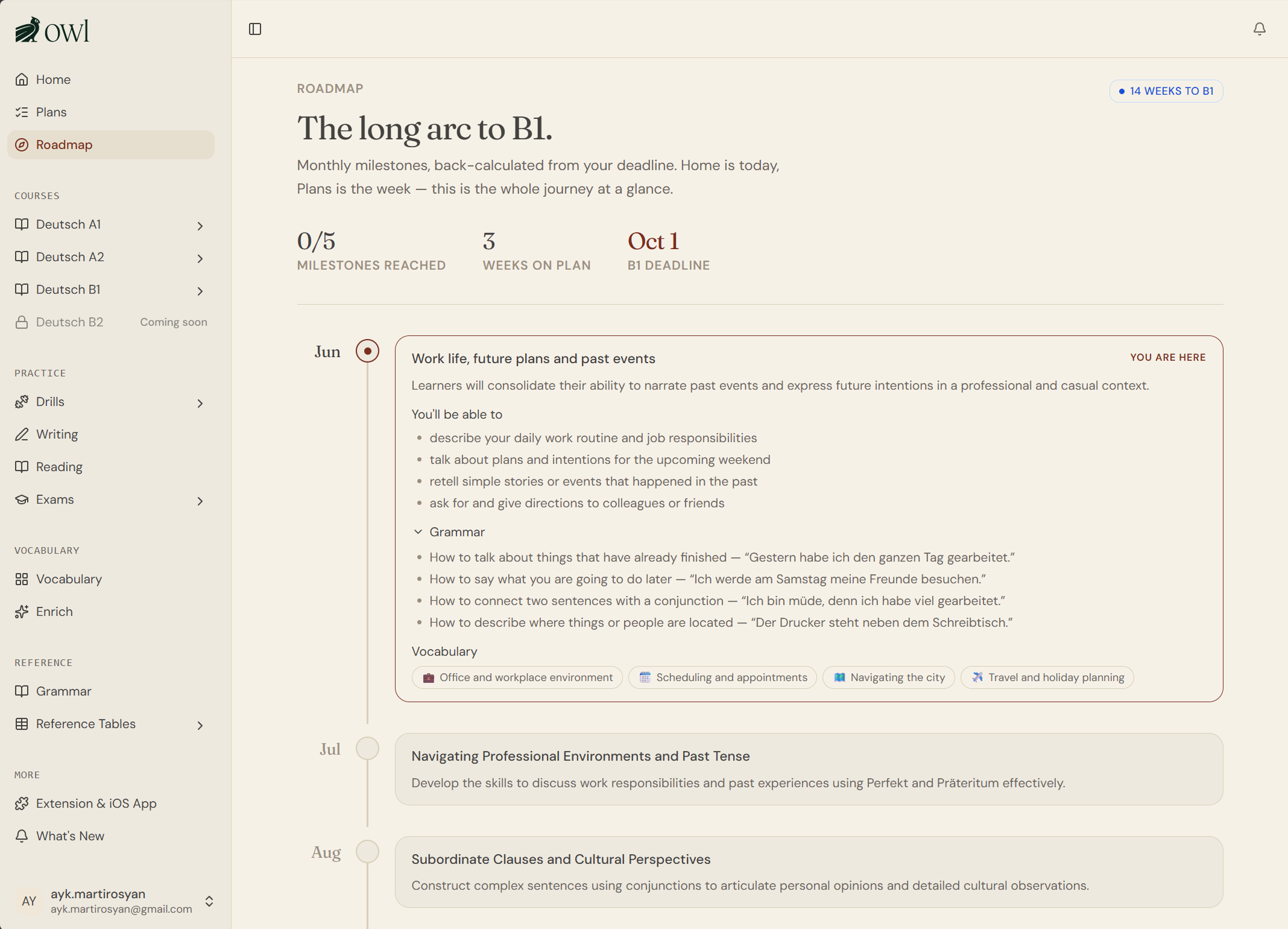The height and width of the screenshot is (929, 1288).
Task: Open the Plans page
Action: (111, 112)
